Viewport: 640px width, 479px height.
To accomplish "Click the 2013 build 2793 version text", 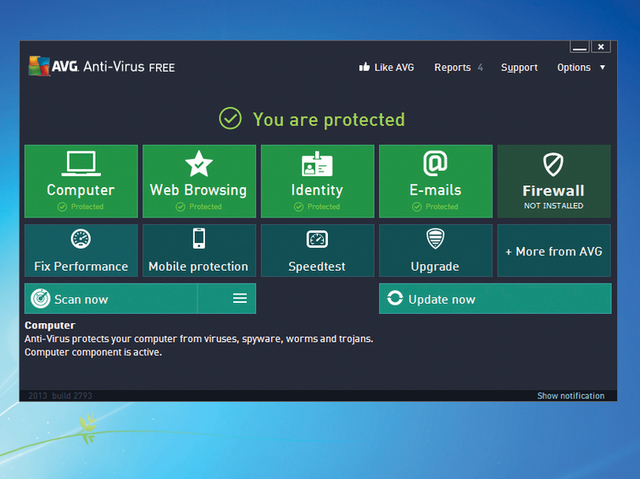I will (x=60, y=395).
